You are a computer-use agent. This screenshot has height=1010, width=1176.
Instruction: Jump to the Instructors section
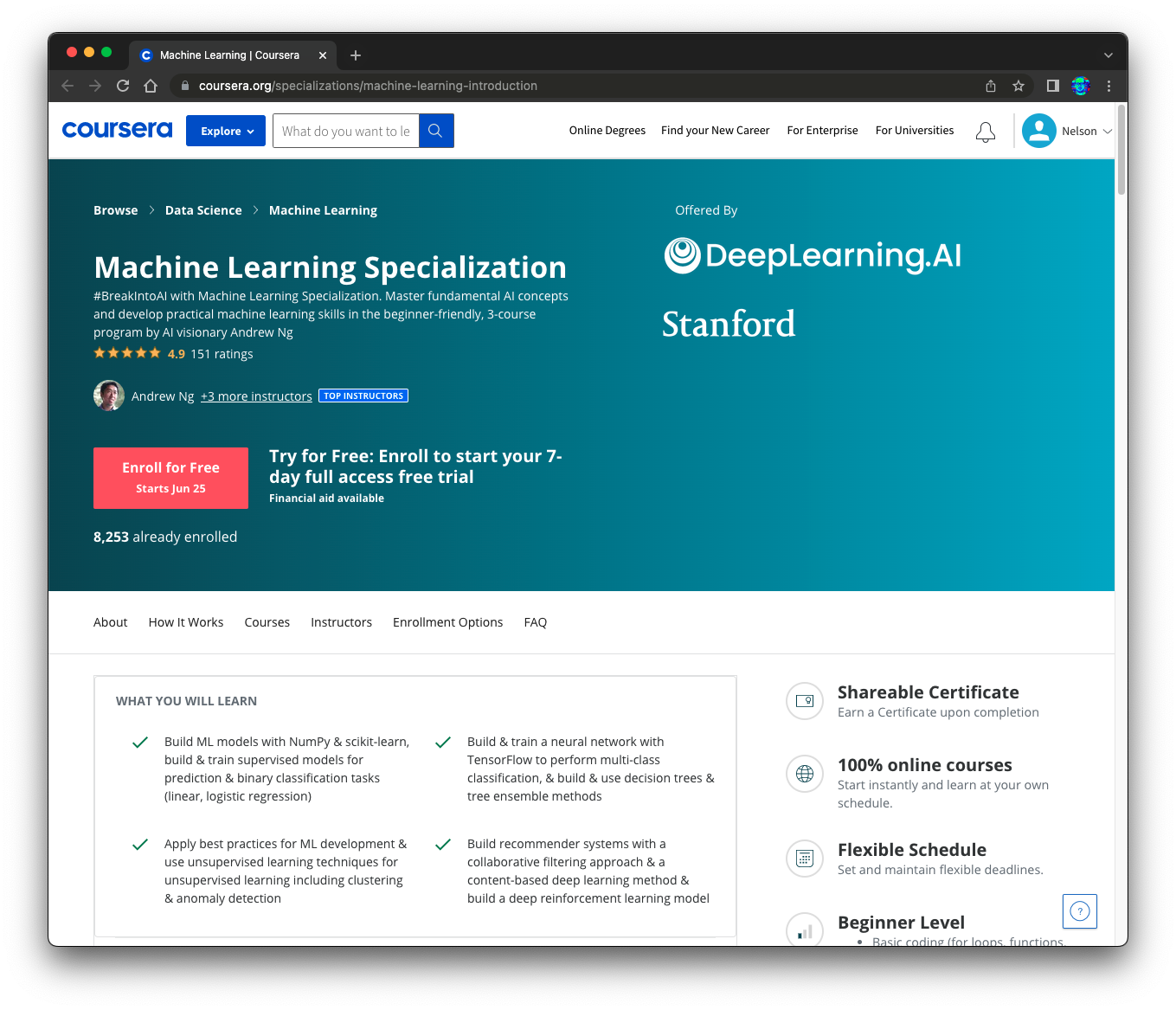click(342, 622)
